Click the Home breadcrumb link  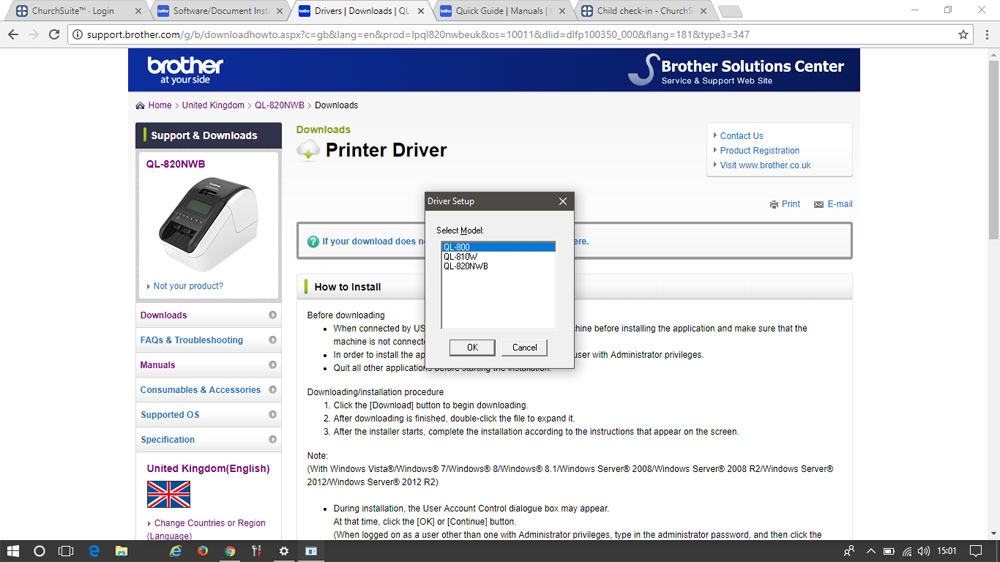point(159,105)
